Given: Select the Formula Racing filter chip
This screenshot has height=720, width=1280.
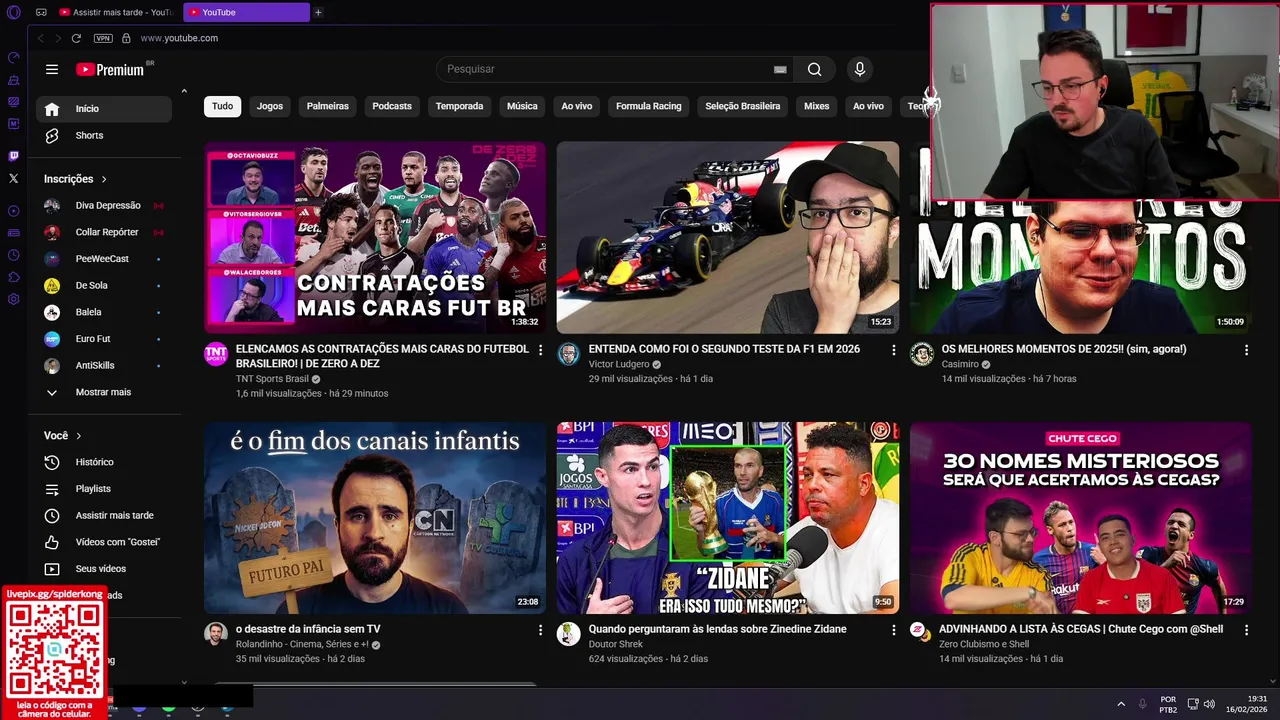Looking at the screenshot, I should point(648,106).
